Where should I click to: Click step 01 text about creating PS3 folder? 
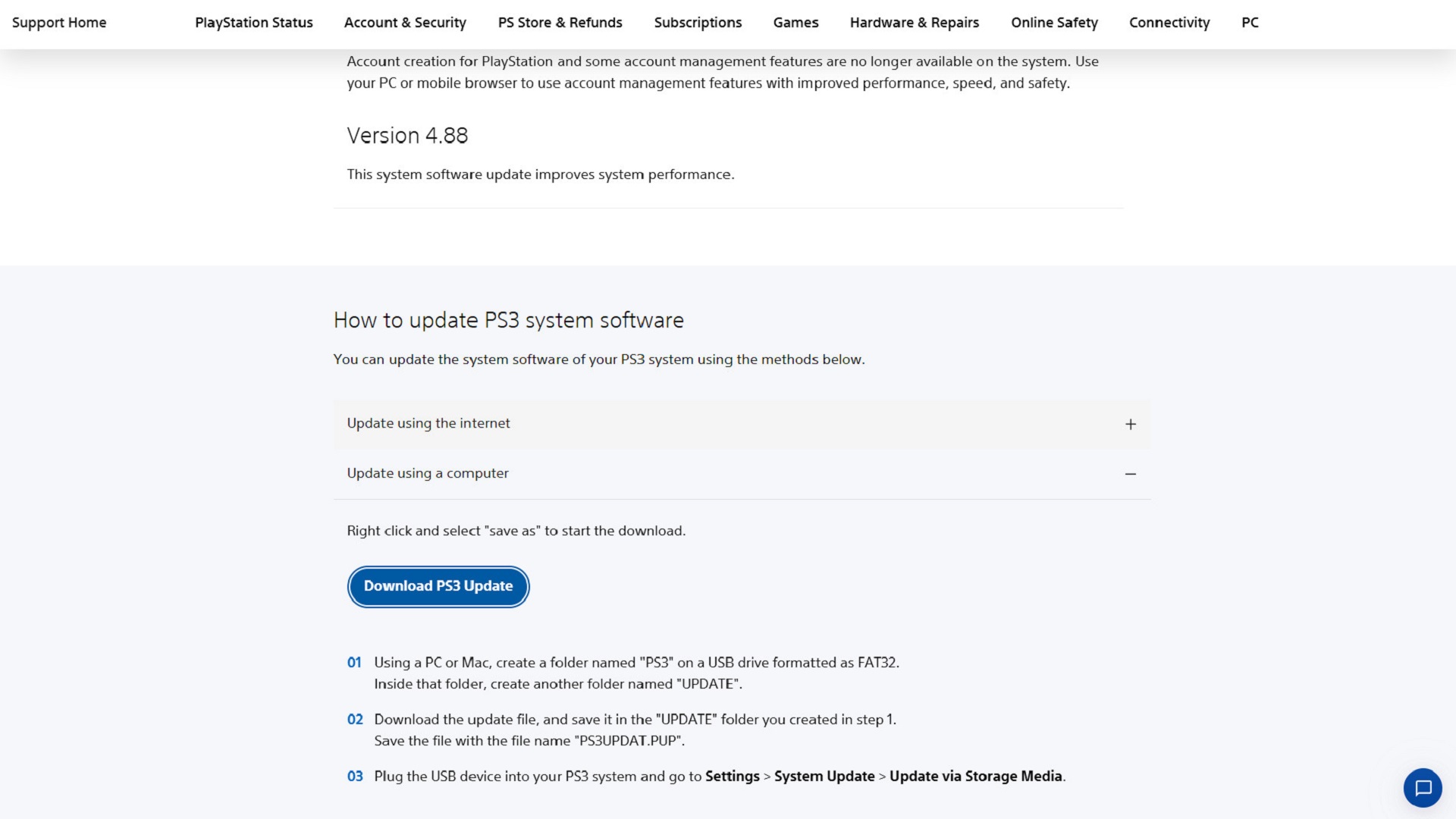point(636,673)
